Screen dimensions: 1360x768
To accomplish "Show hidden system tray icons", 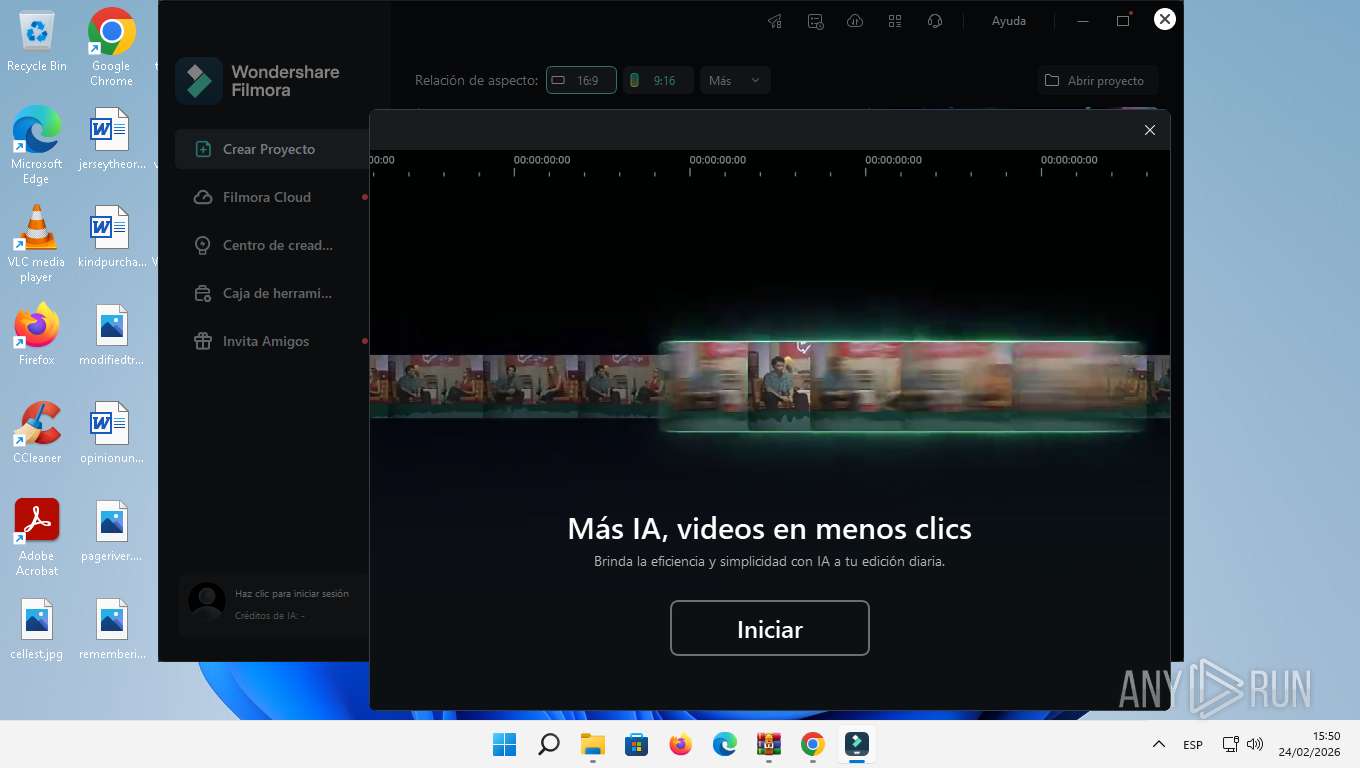I will tap(1159, 744).
